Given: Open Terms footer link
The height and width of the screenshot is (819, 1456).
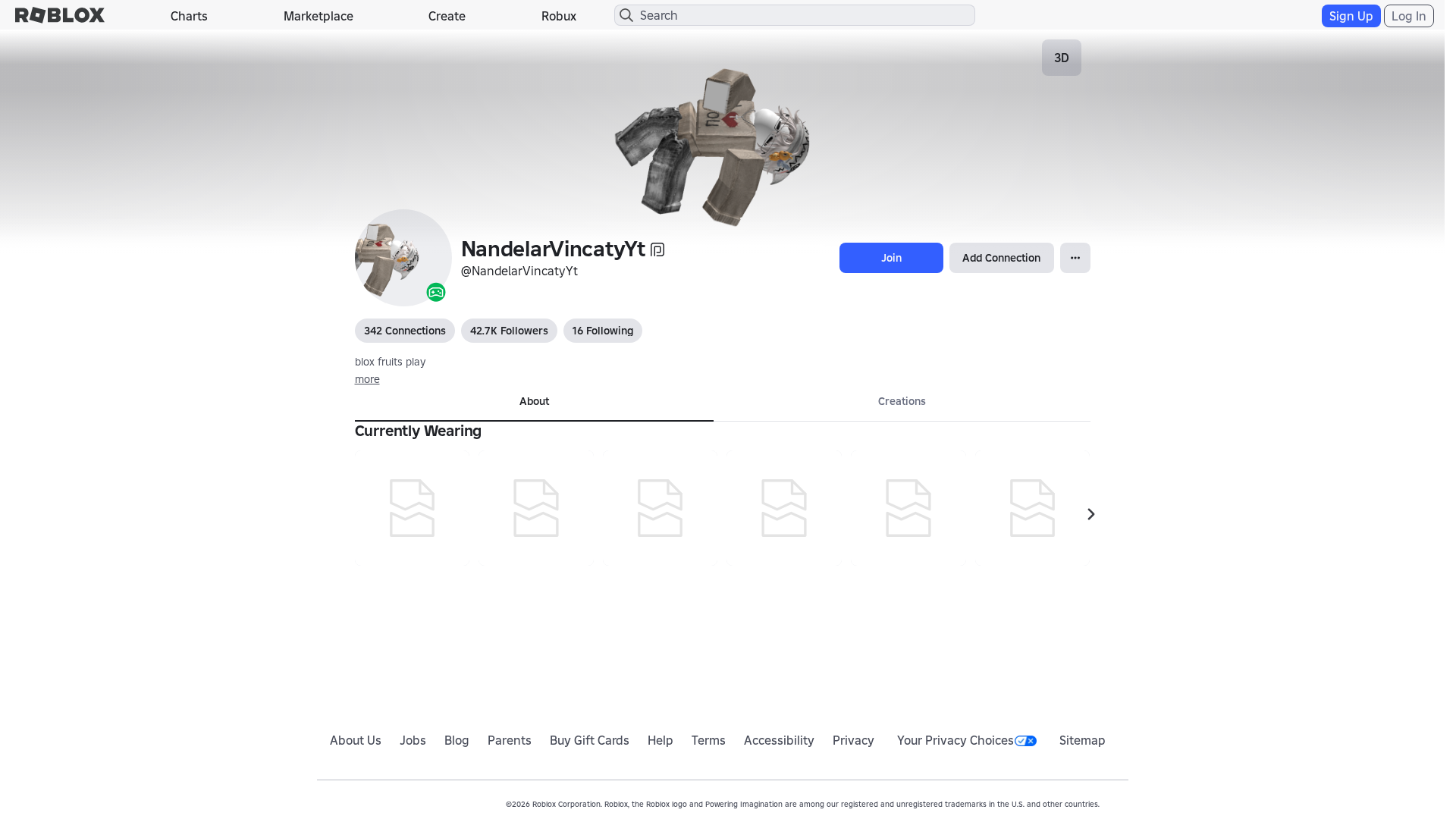Looking at the screenshot, I should click(x=708, y=740).
